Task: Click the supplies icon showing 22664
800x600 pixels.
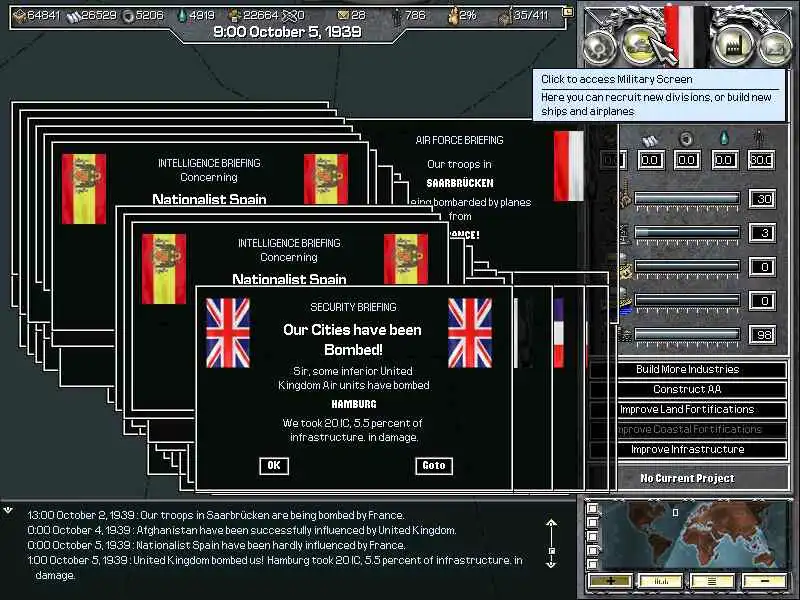Action: pos(235,16)
